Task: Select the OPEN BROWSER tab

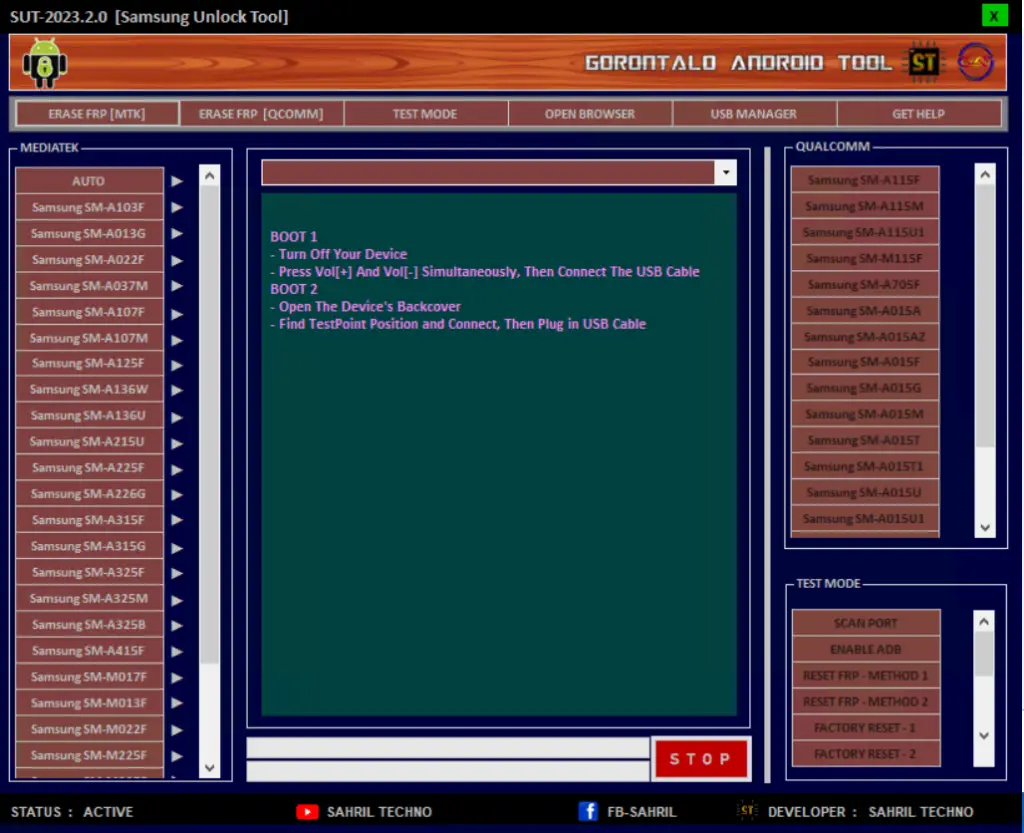Action: pos(590,114)
